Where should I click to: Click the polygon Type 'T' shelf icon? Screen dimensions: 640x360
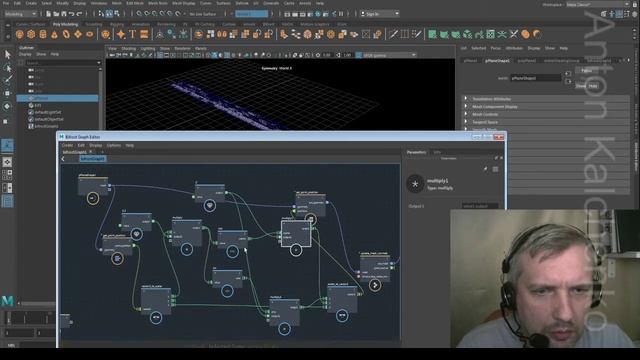click(x=132, y=35)
